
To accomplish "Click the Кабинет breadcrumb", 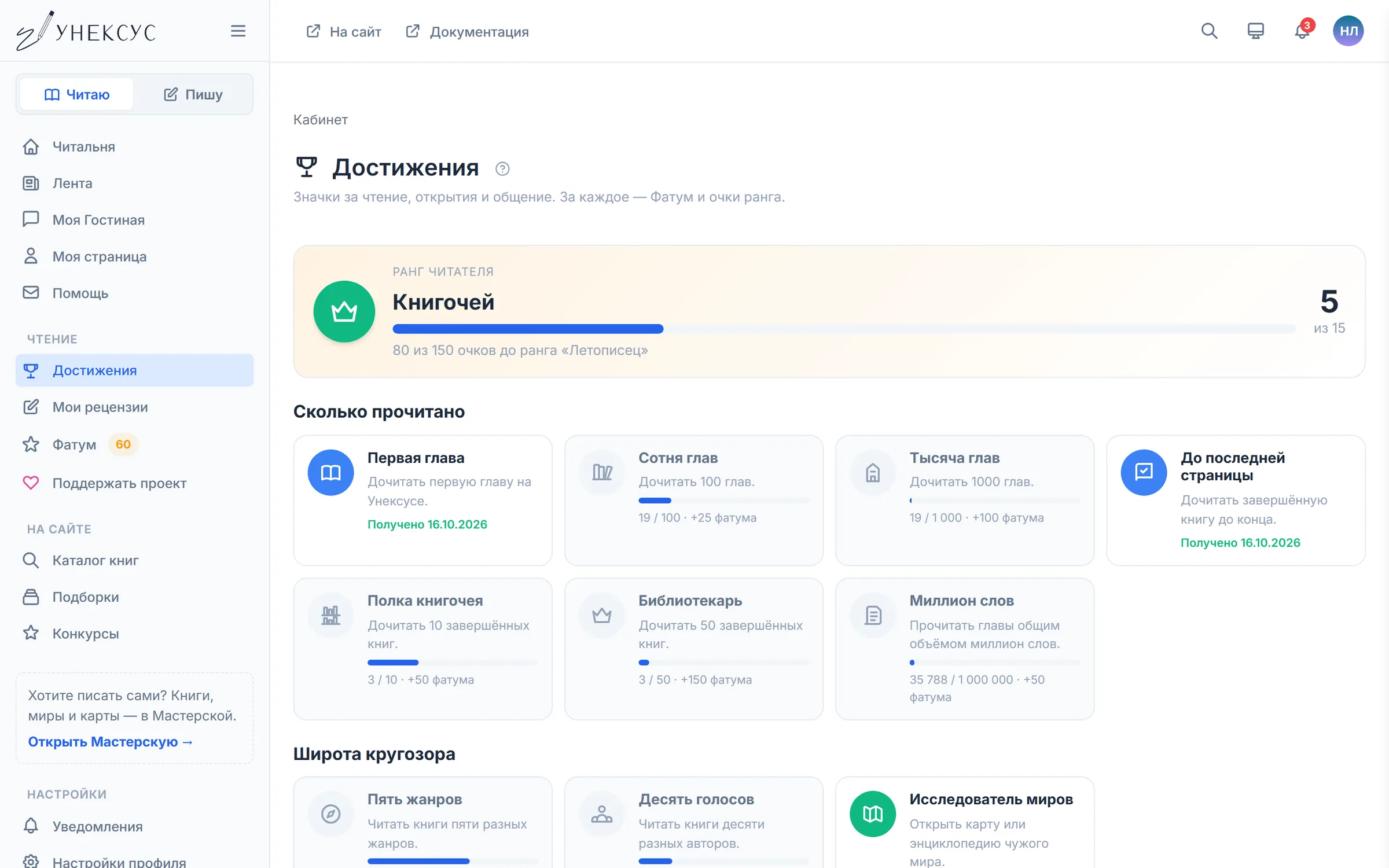I will point(321,119).
